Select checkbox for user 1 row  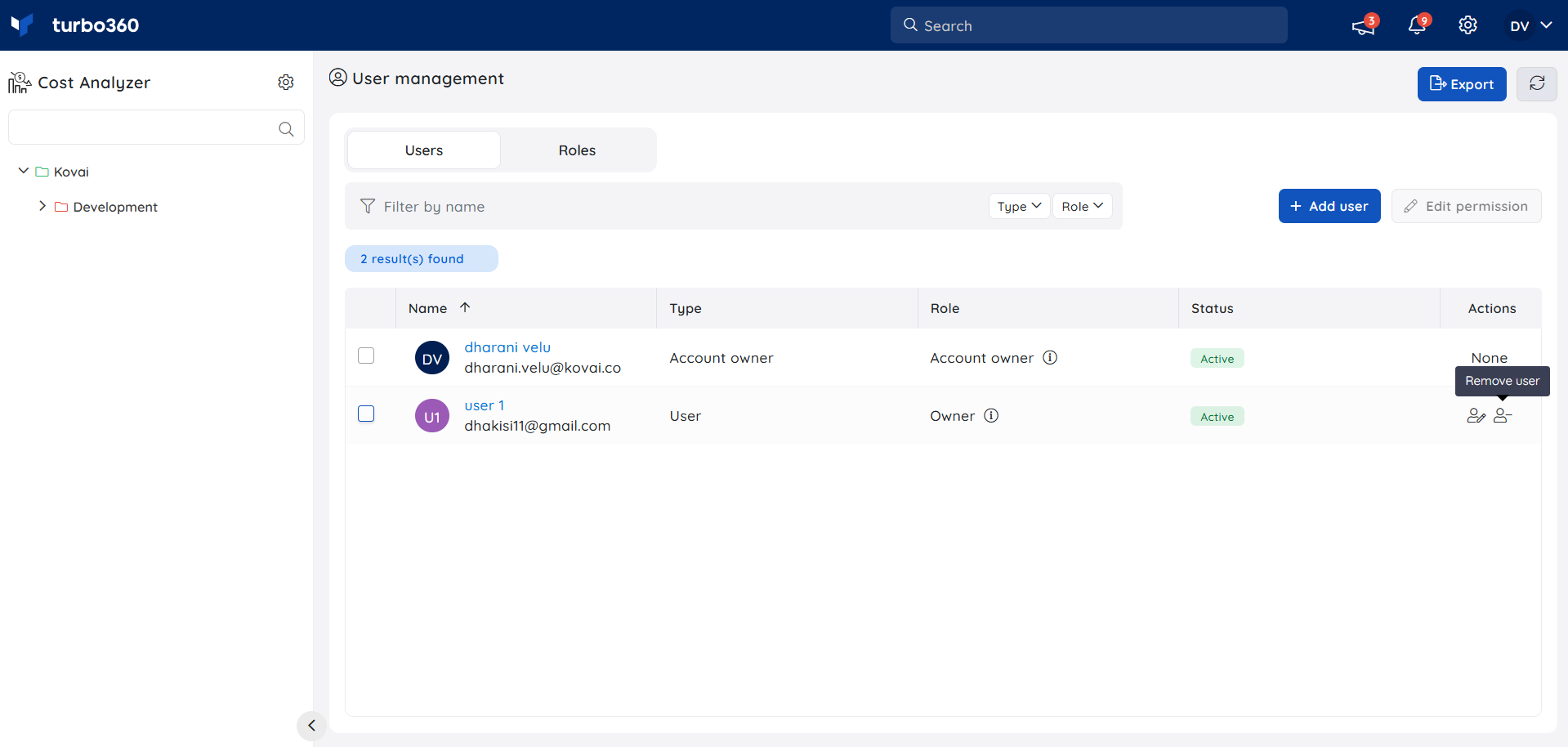[366, 414]
